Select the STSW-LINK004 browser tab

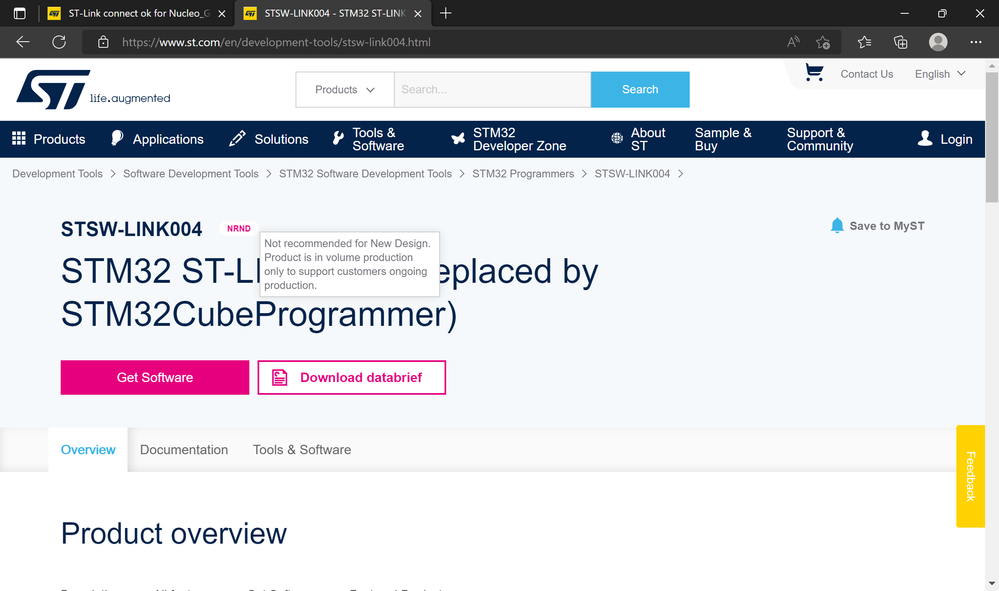pyautogui.click(x=333, y=13)
